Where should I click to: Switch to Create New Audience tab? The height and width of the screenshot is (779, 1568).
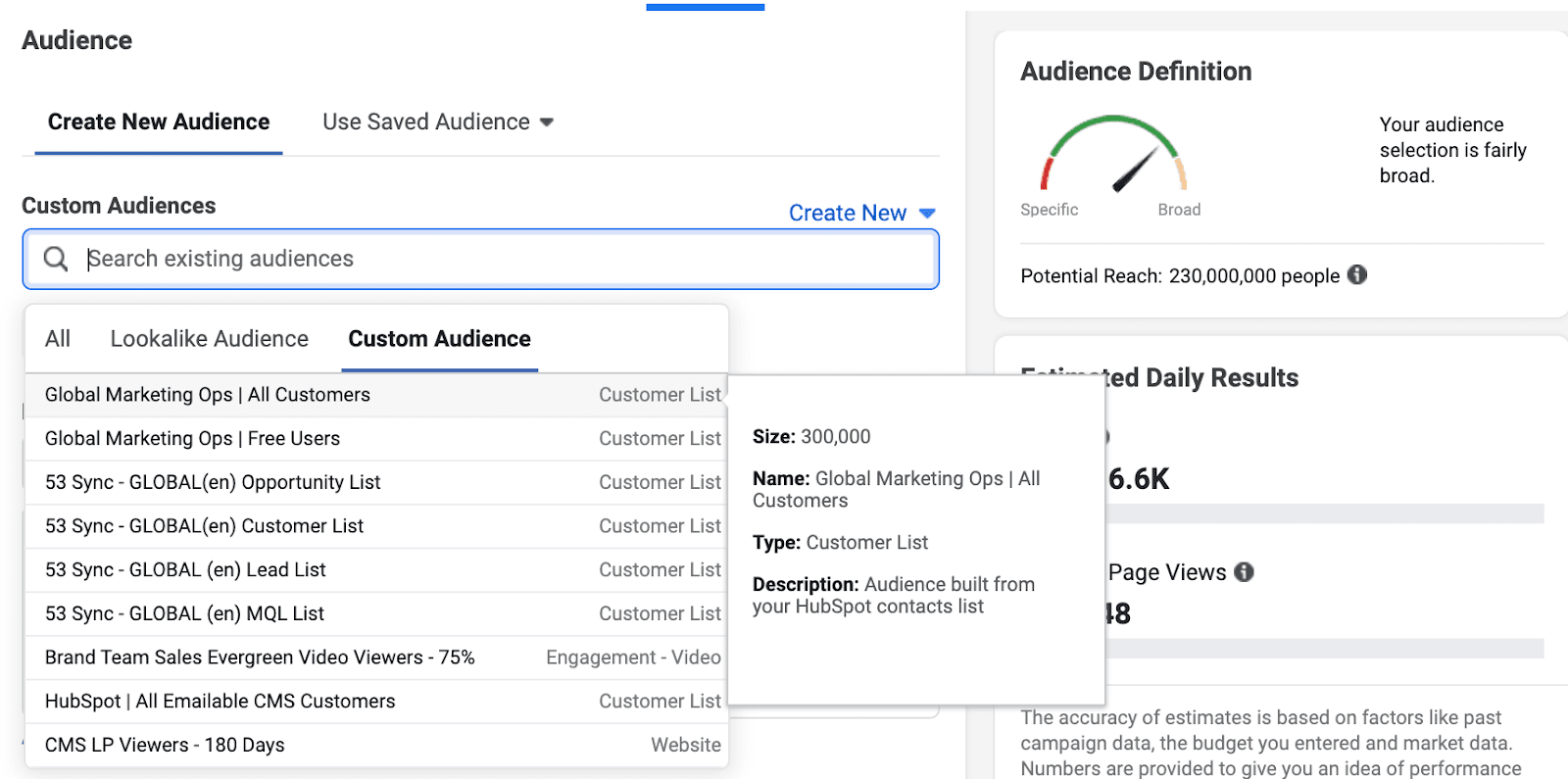(159, 122)
